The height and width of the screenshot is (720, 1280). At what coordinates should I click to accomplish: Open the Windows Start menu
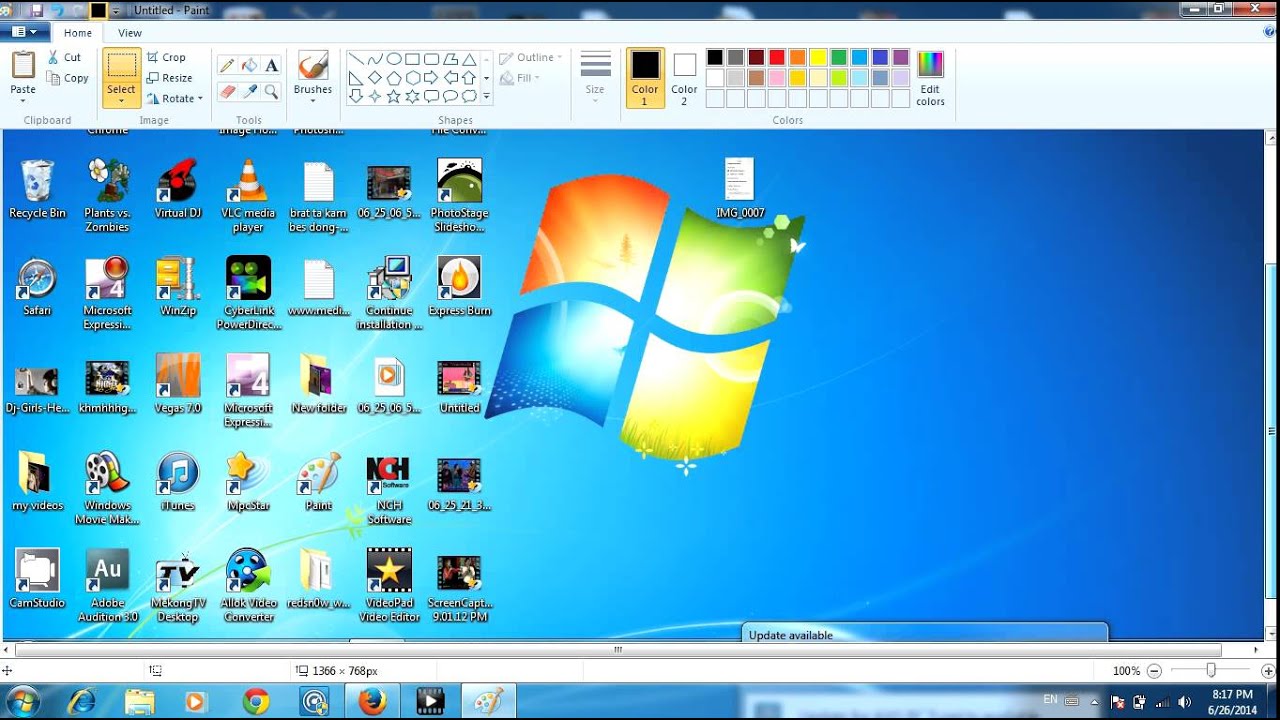click(x=23, y=702)
